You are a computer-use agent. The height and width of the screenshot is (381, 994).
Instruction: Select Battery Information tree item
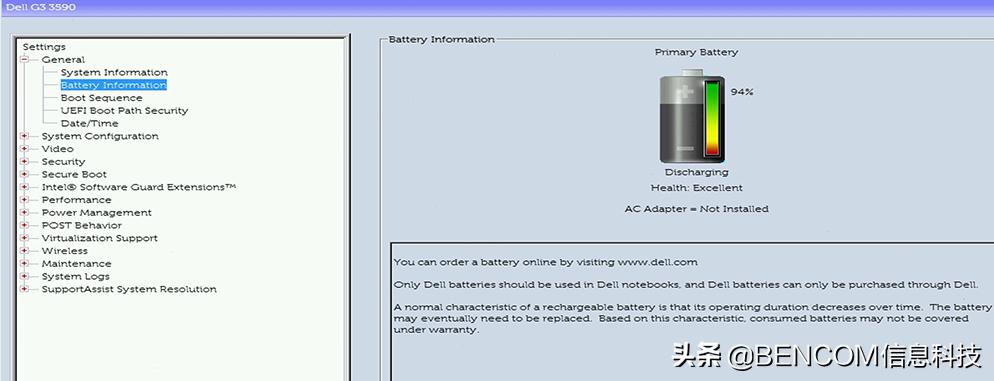(x=113, y=85)
